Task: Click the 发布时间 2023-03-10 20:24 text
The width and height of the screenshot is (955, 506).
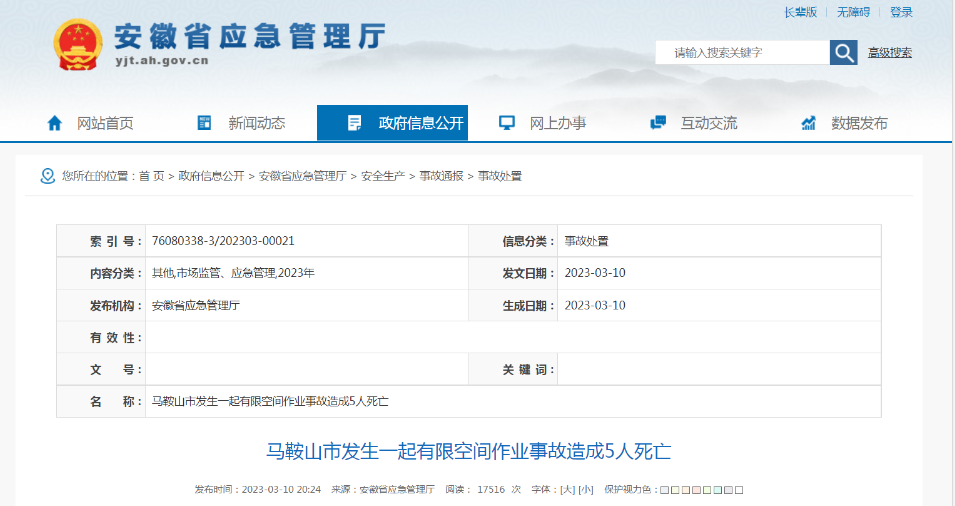Action: point(258,490)
